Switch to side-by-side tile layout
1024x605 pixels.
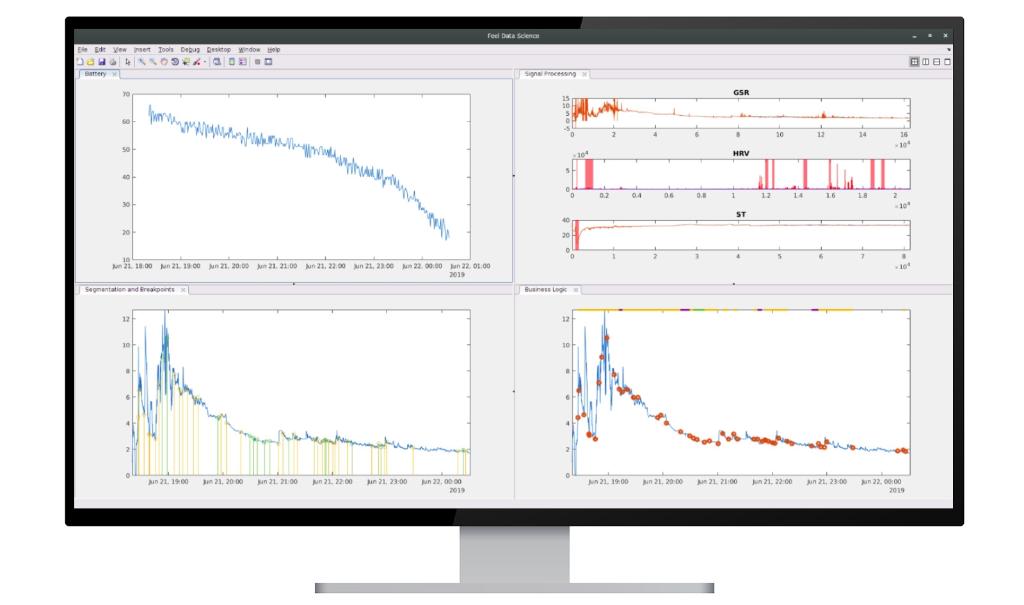tap(926, 62)
